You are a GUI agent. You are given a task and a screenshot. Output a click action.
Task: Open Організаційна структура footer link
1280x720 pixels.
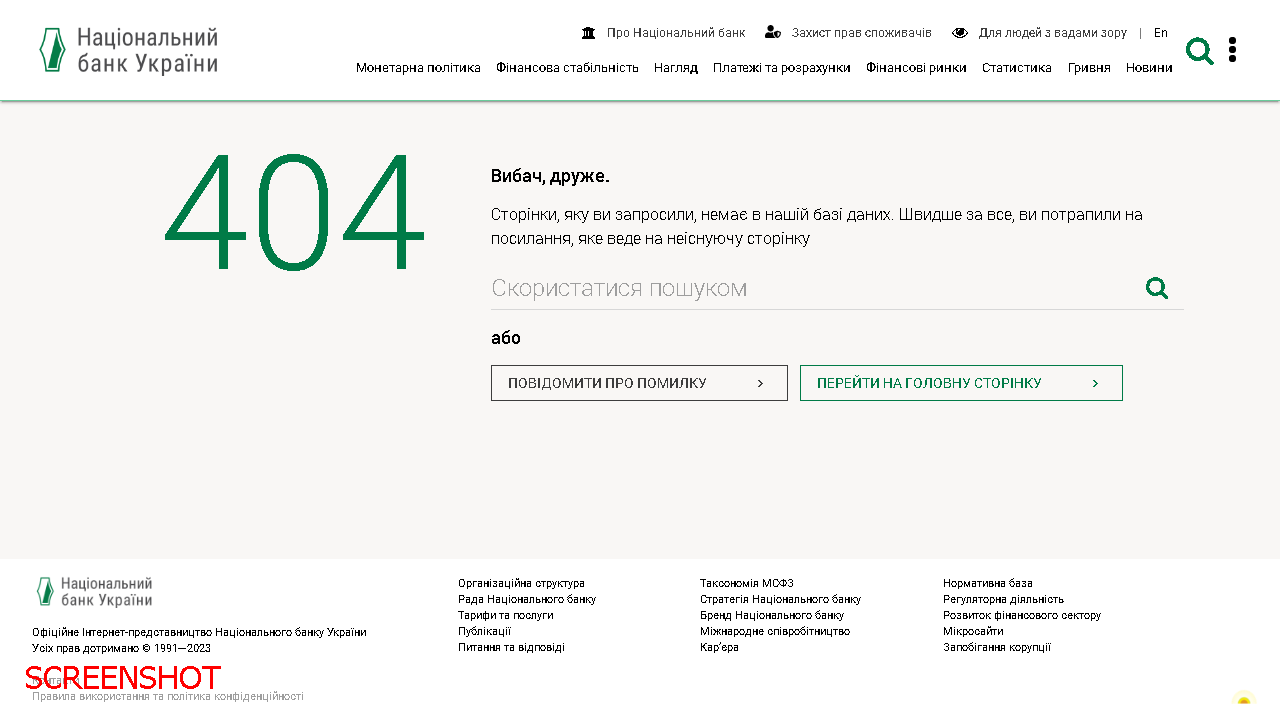coord(521,583)
